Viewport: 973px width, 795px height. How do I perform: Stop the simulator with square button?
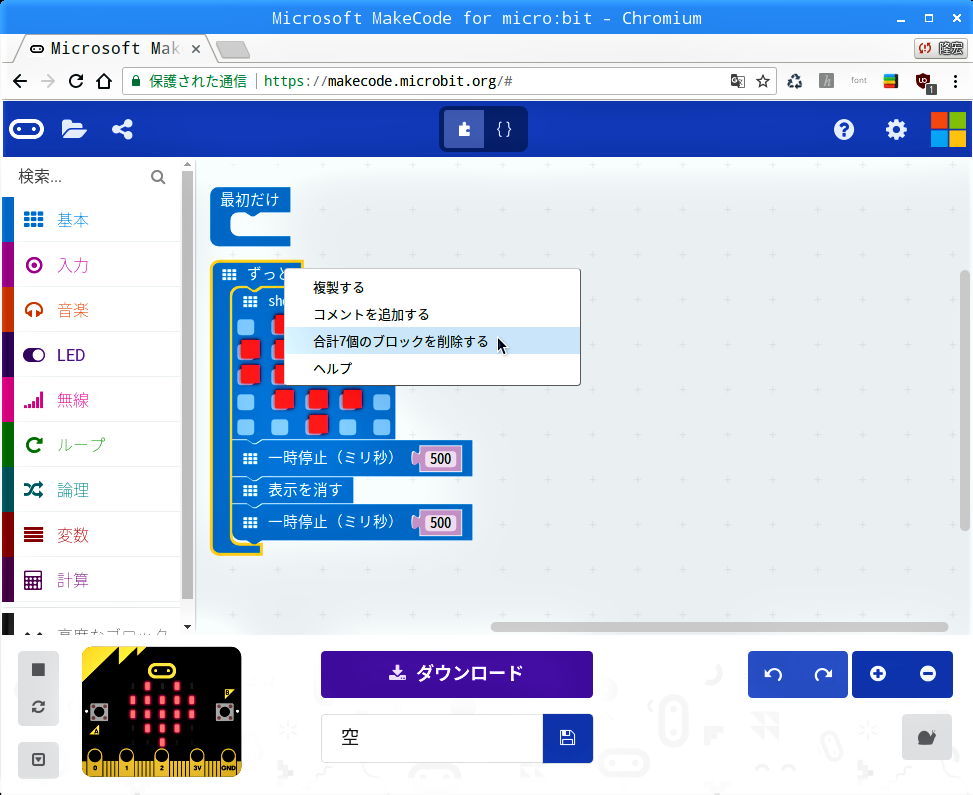[x=38, y=669]
